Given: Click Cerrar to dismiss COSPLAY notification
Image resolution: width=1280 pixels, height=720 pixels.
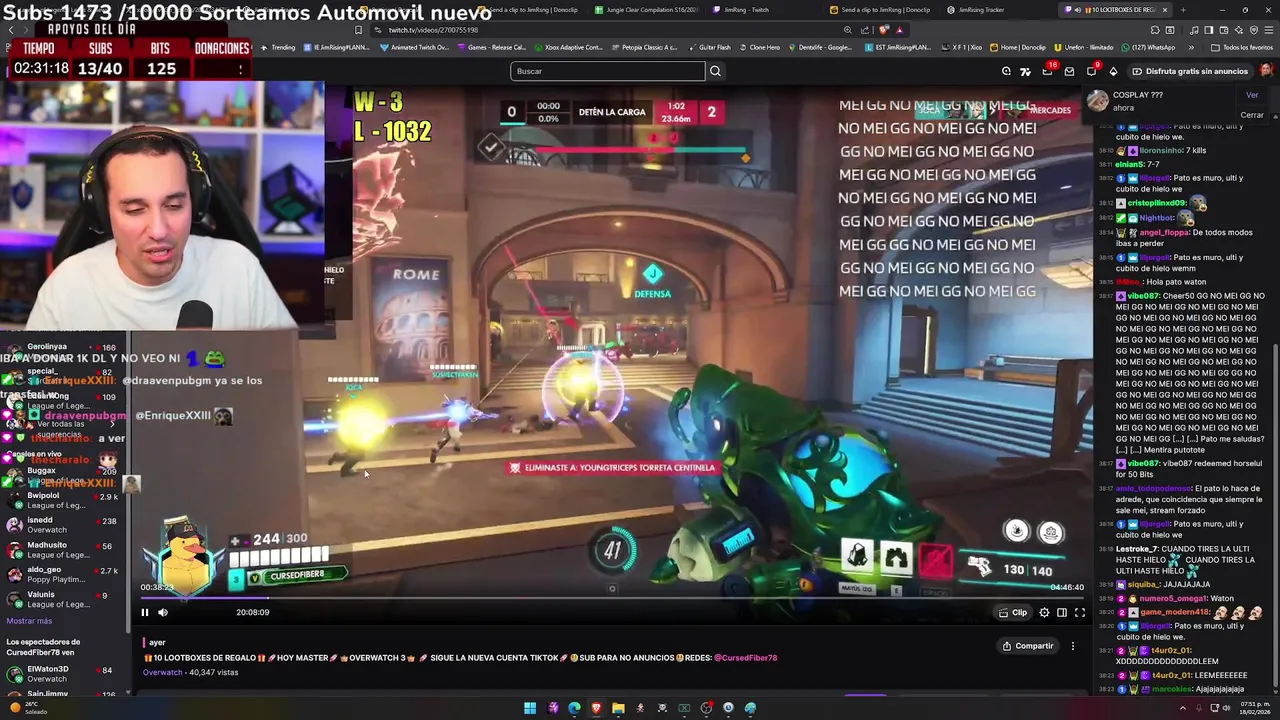Looking at the screenshot, I should (1252, 115).
